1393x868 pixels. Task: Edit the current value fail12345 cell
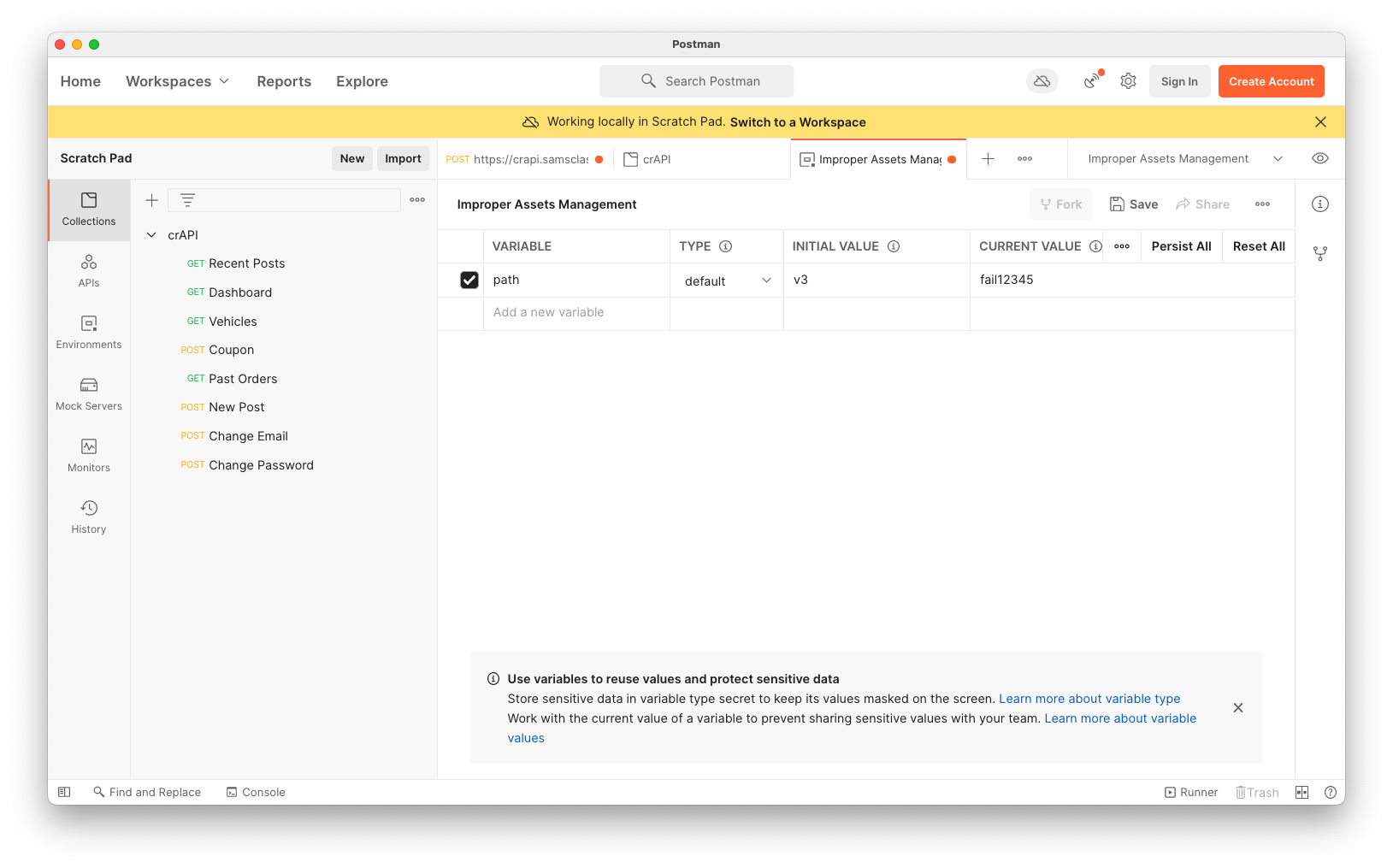point(1132,280)
